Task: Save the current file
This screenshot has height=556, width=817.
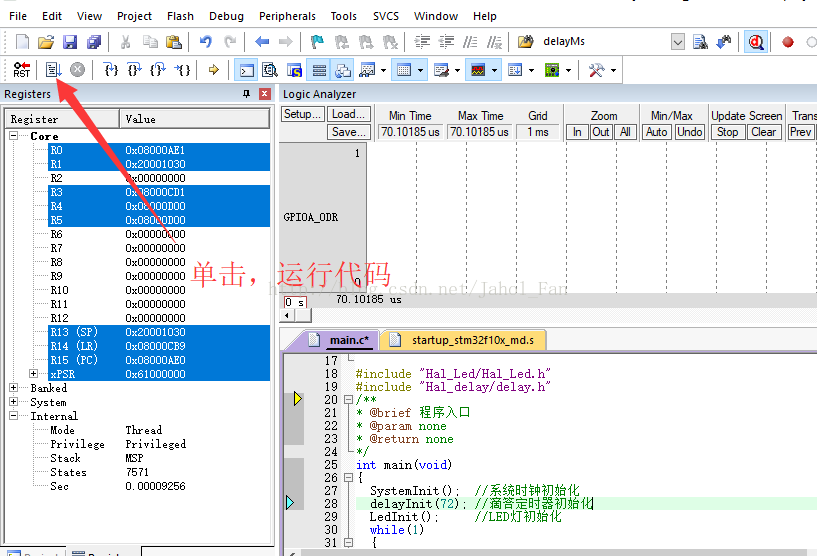Action: tap(70, 42)
